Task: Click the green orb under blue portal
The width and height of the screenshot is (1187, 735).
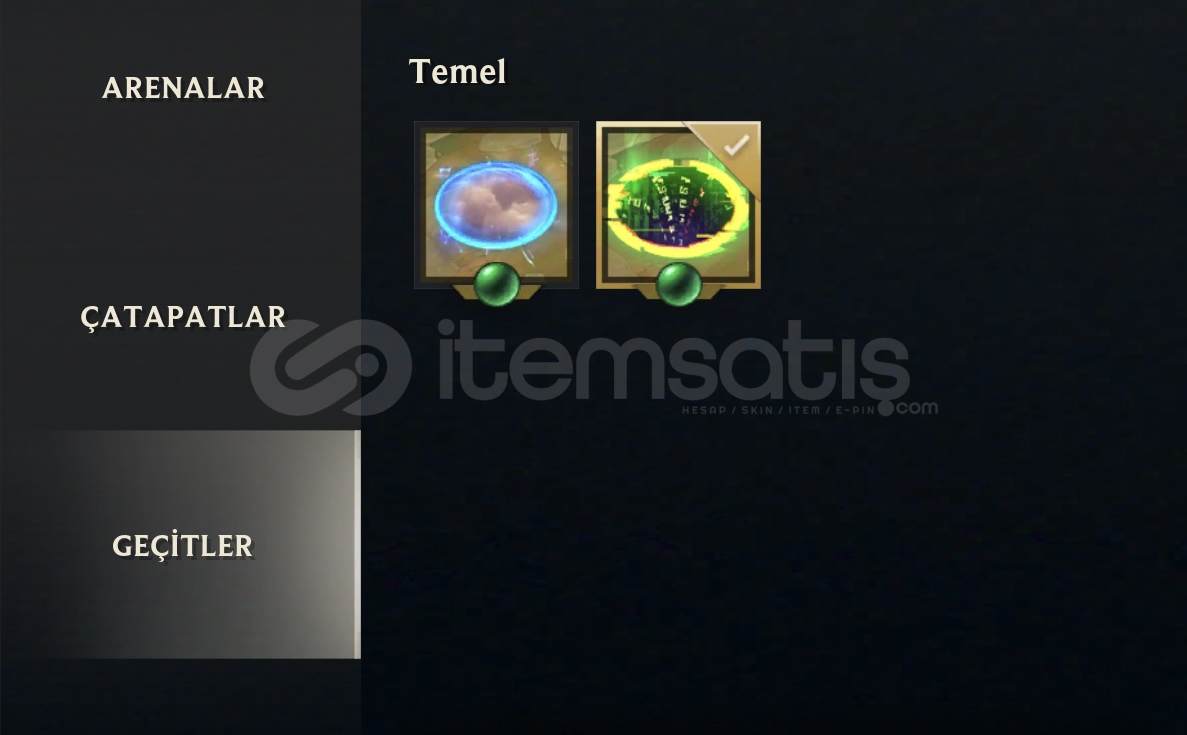Action: coord(497,284)
